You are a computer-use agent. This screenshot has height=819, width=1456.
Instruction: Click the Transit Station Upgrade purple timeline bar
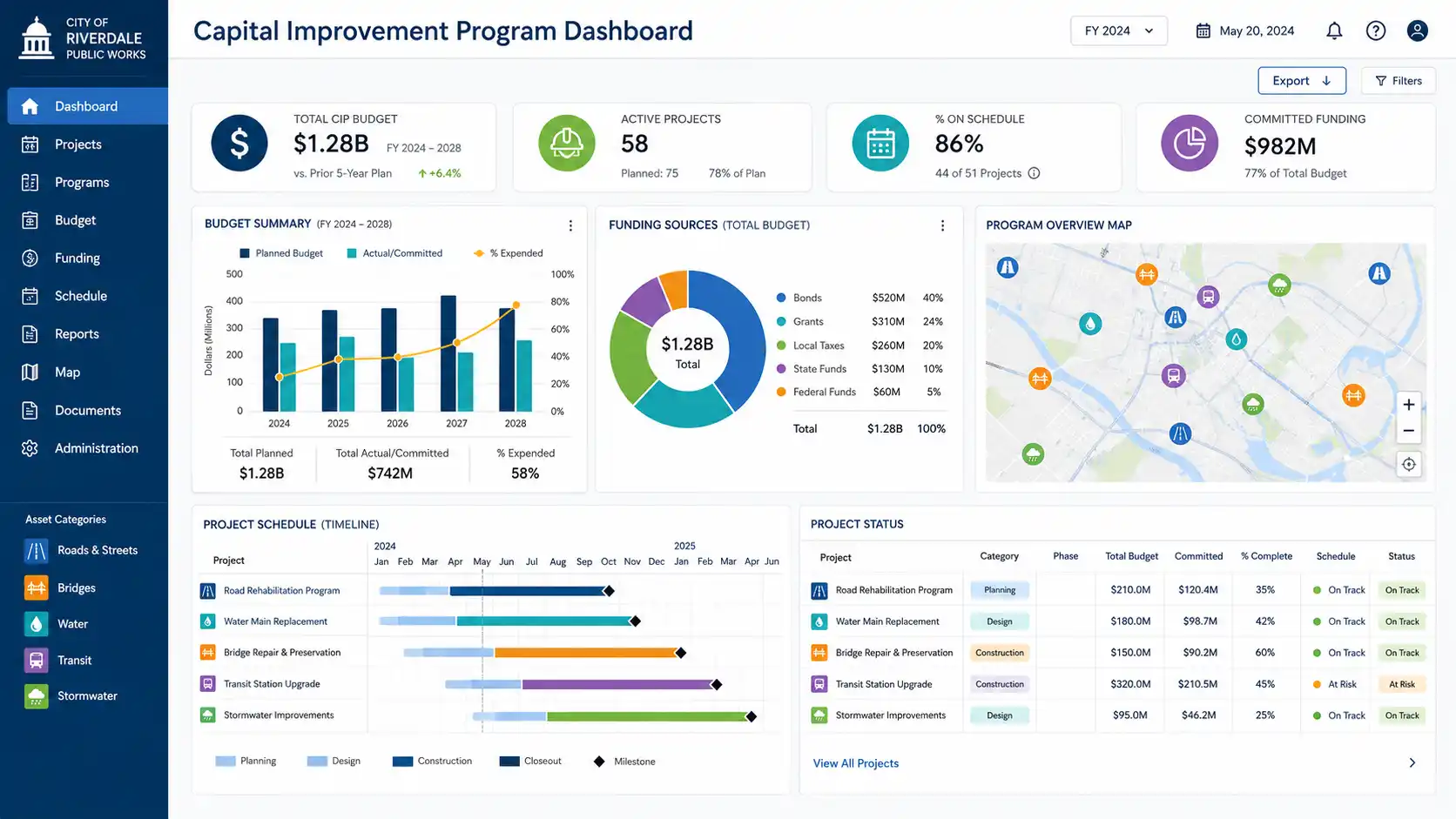pyautogui.click(x=617, y=684)
